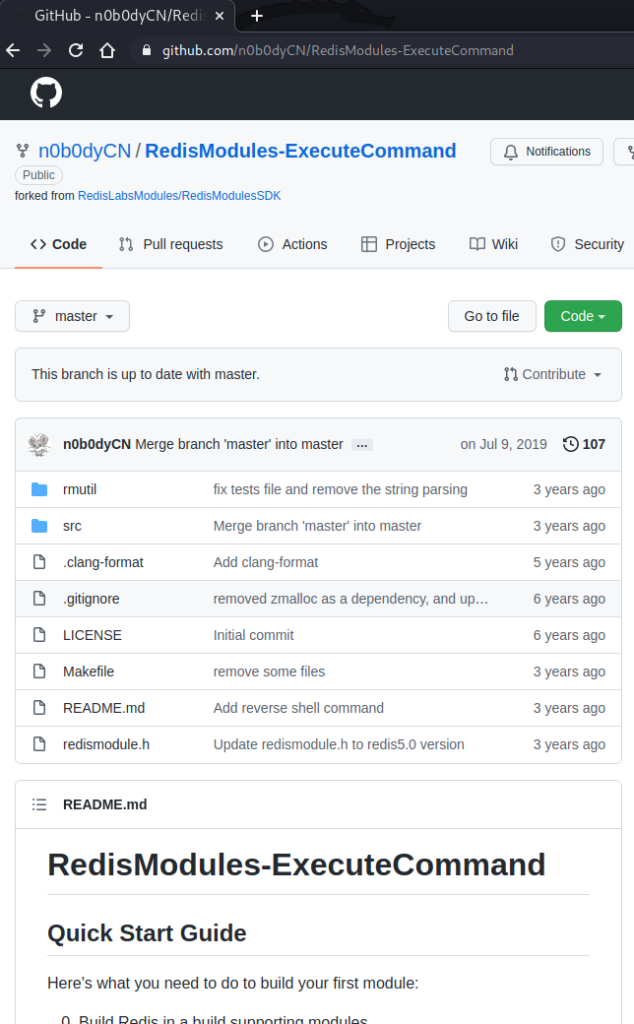Reload the page with refresh icon

[x=76, y=50]
